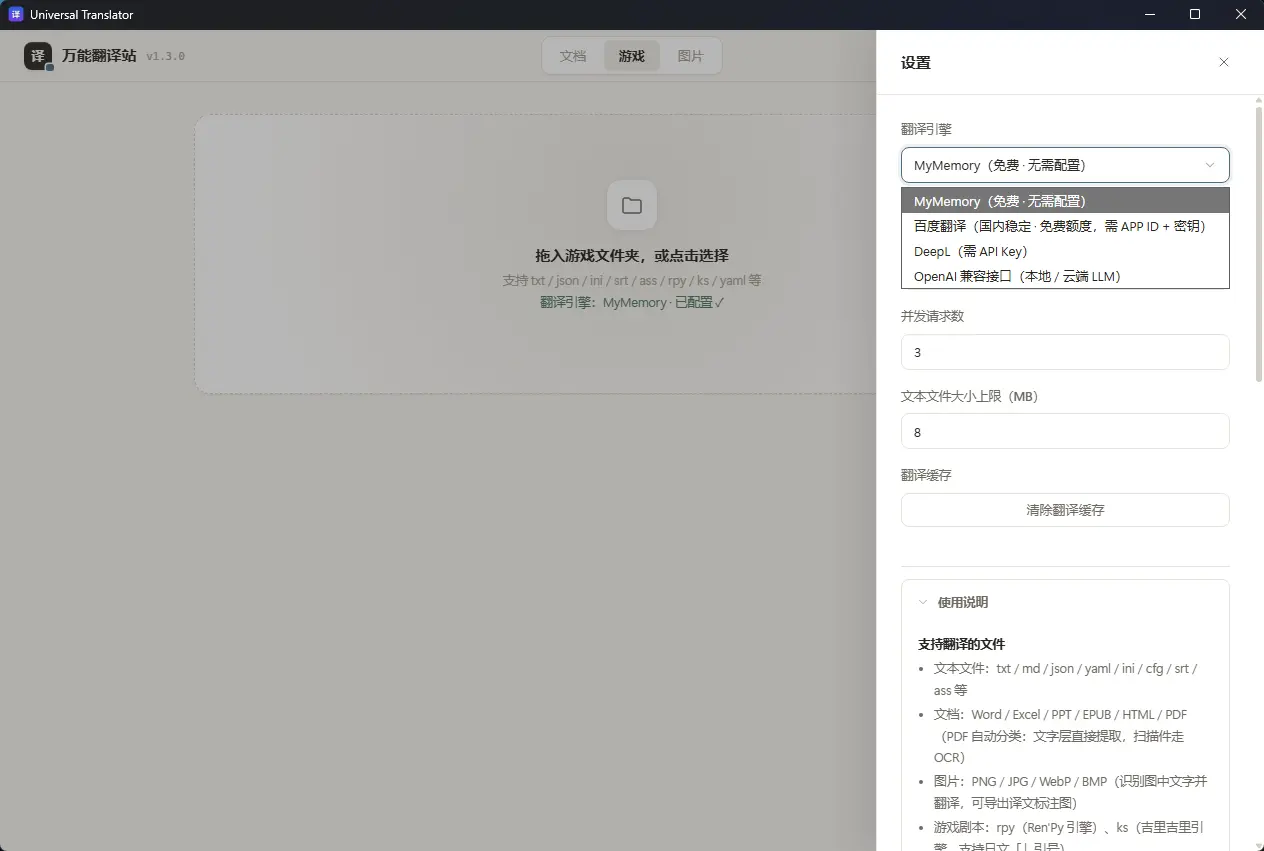Screen dimensions: 1264x851
Task: Click the version label v1.3.0
Action: tap(166, 56)
